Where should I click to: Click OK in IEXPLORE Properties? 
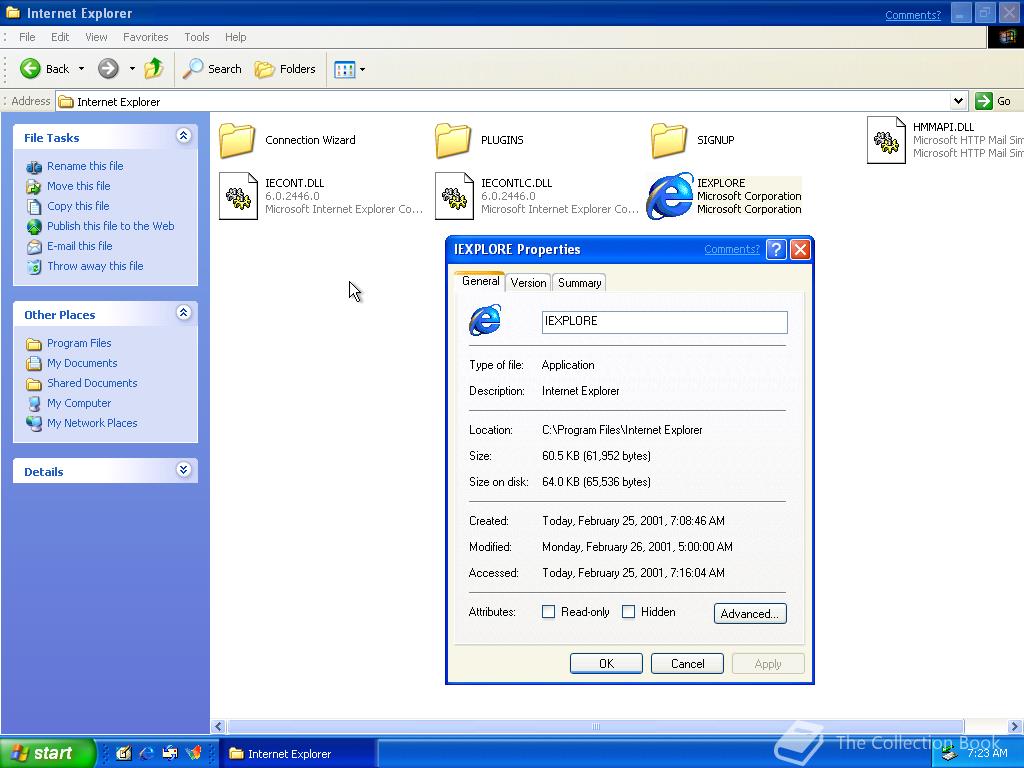click(606, 664)
